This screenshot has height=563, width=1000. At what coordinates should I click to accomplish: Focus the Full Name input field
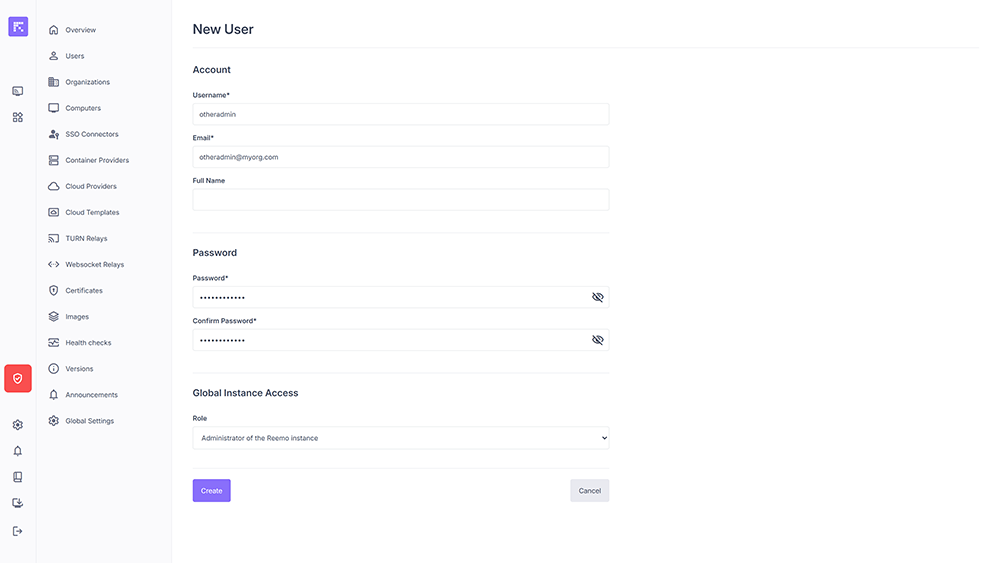pyautogui.click(x=400, y=200)
